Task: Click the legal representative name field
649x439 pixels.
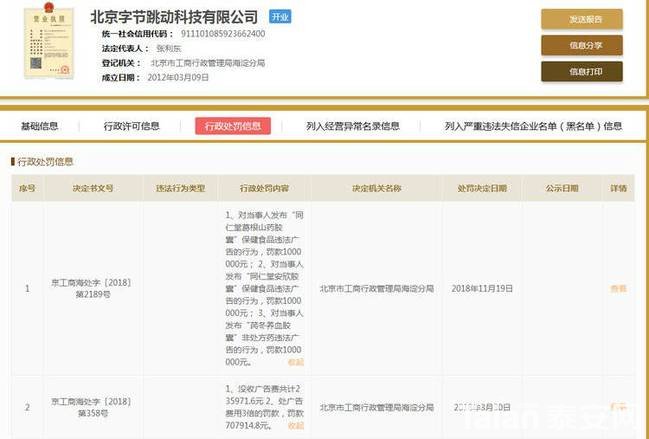Action: [169, 48]
